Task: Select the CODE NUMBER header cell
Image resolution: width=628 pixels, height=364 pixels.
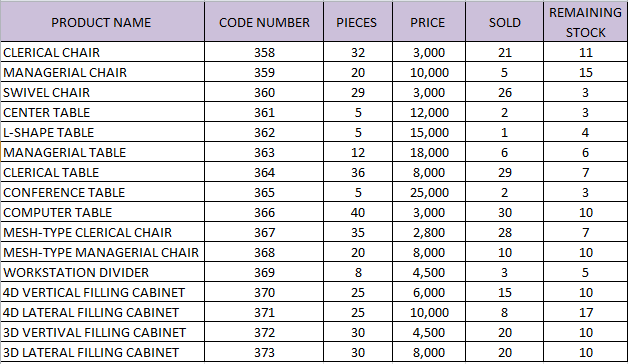Action: (264, 22)
